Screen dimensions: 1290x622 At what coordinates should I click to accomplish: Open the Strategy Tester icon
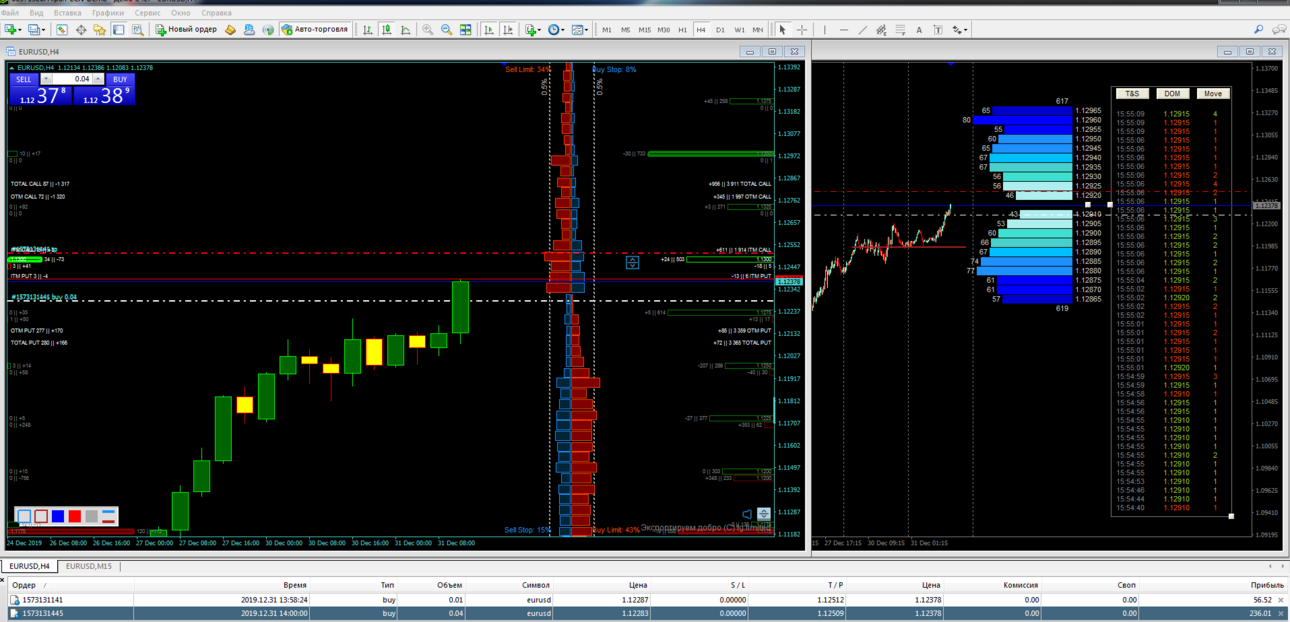(x=137, y=30)
